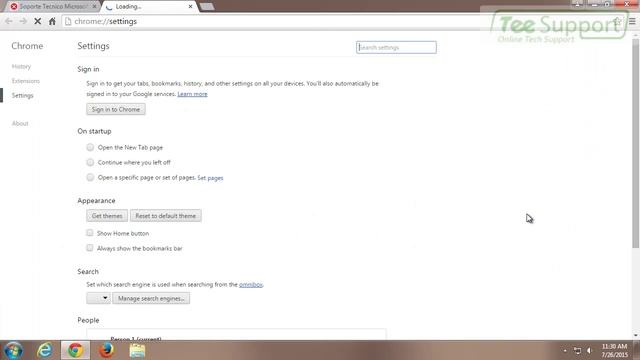The height and width of the screenshot is (360, 640).
Task: Click Reset to default theme
Action: (x=166, y=216)
